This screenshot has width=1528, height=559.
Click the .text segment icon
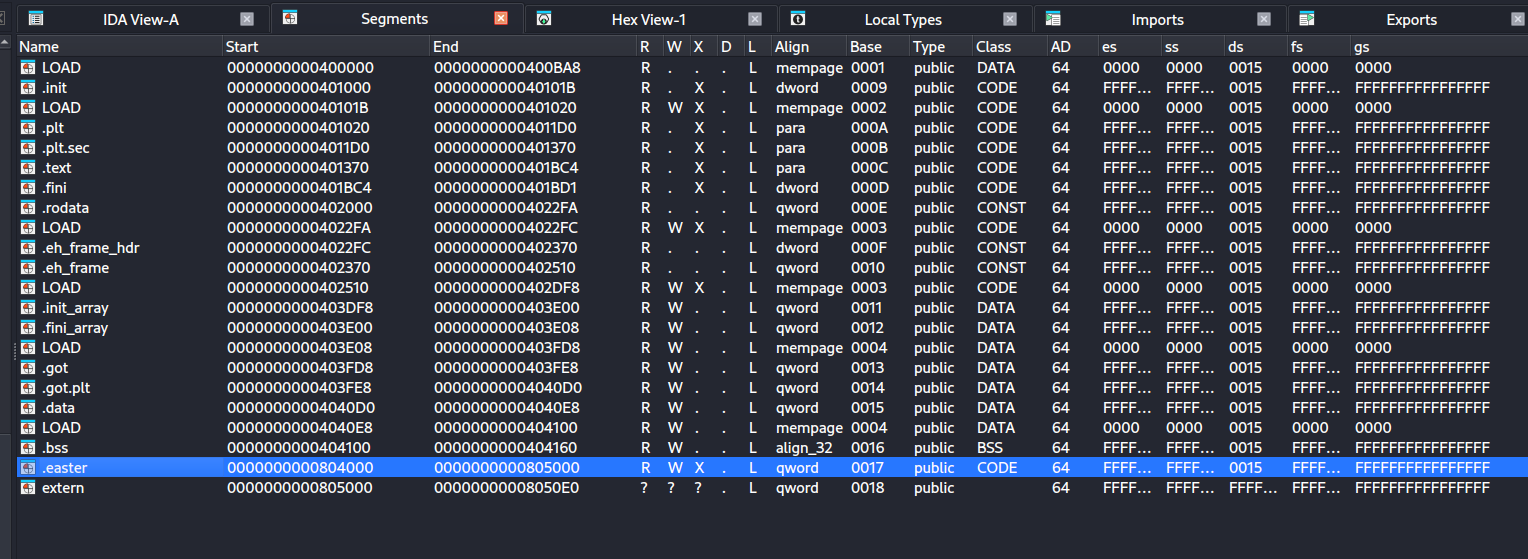(x=28, y=168)
